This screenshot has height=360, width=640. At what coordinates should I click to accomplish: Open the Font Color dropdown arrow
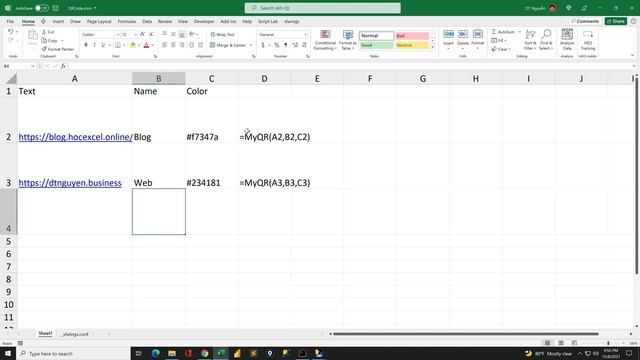pos(153,45)
